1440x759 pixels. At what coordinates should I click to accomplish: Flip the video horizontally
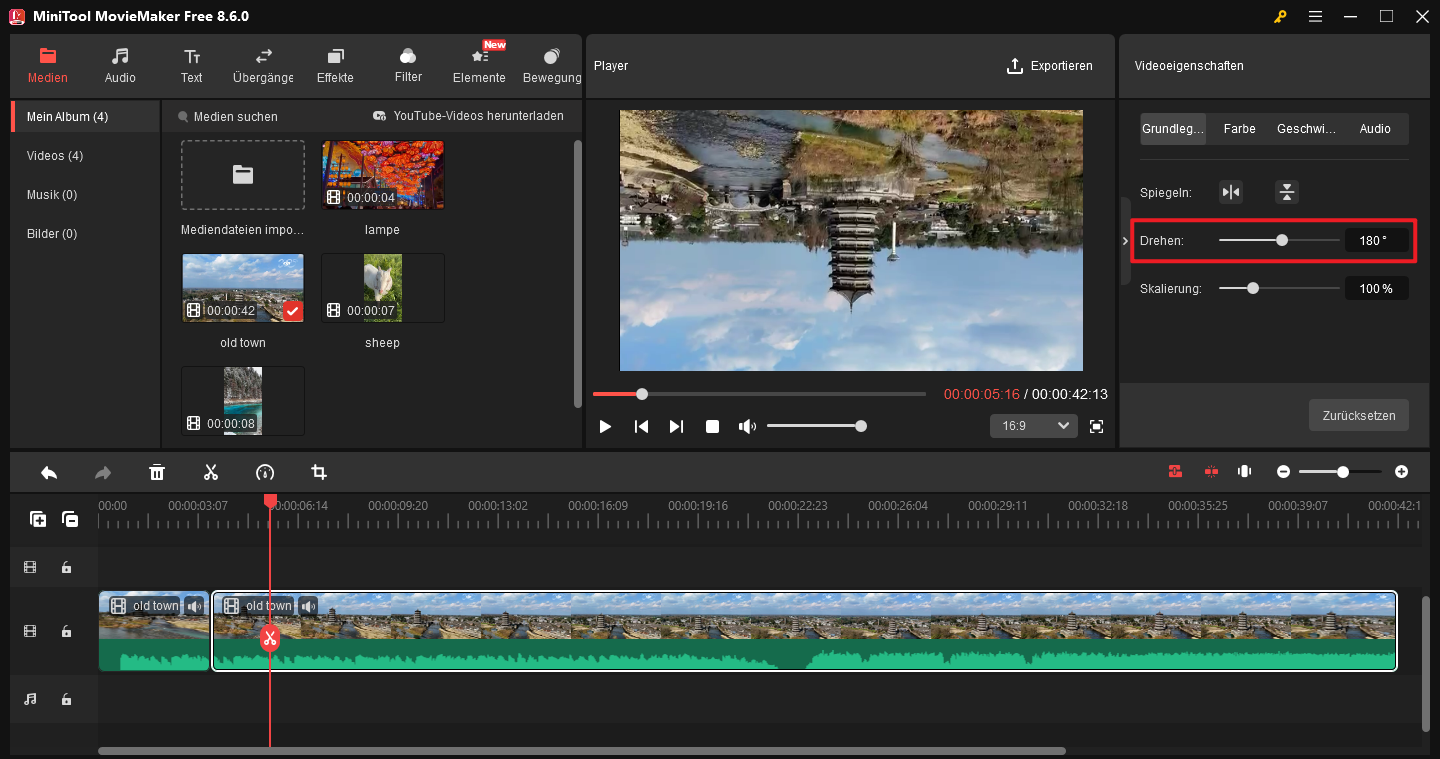point(1231,191)
